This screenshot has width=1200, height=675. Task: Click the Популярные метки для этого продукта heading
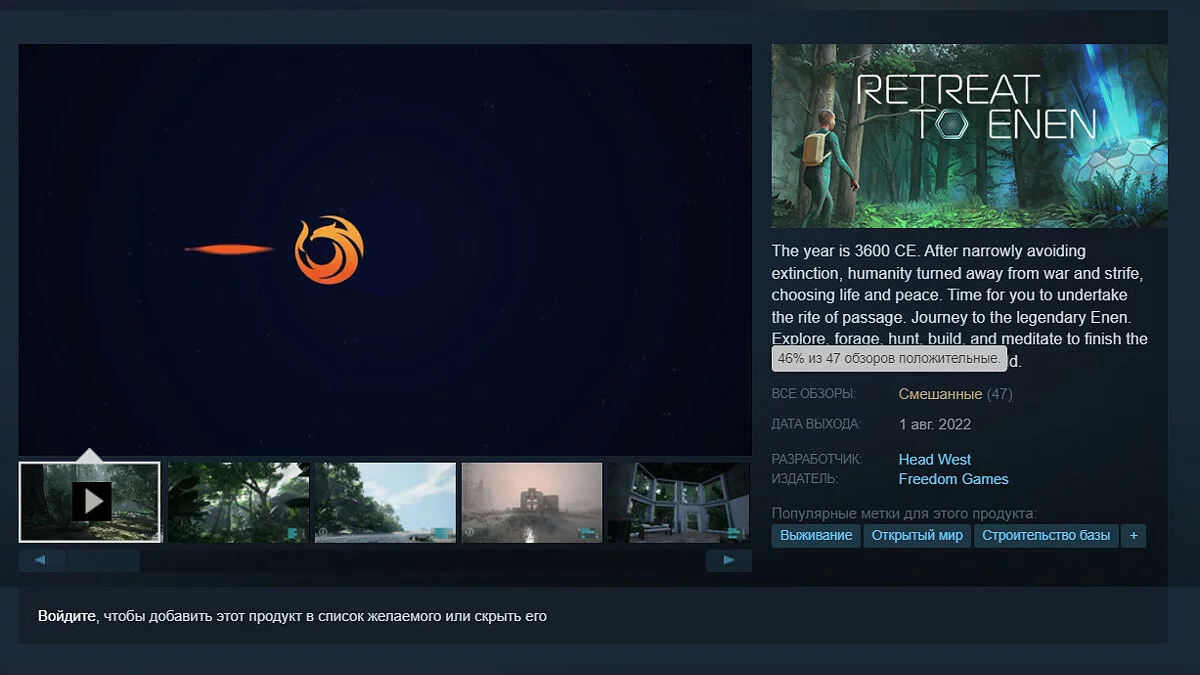[x=904, y=513]
